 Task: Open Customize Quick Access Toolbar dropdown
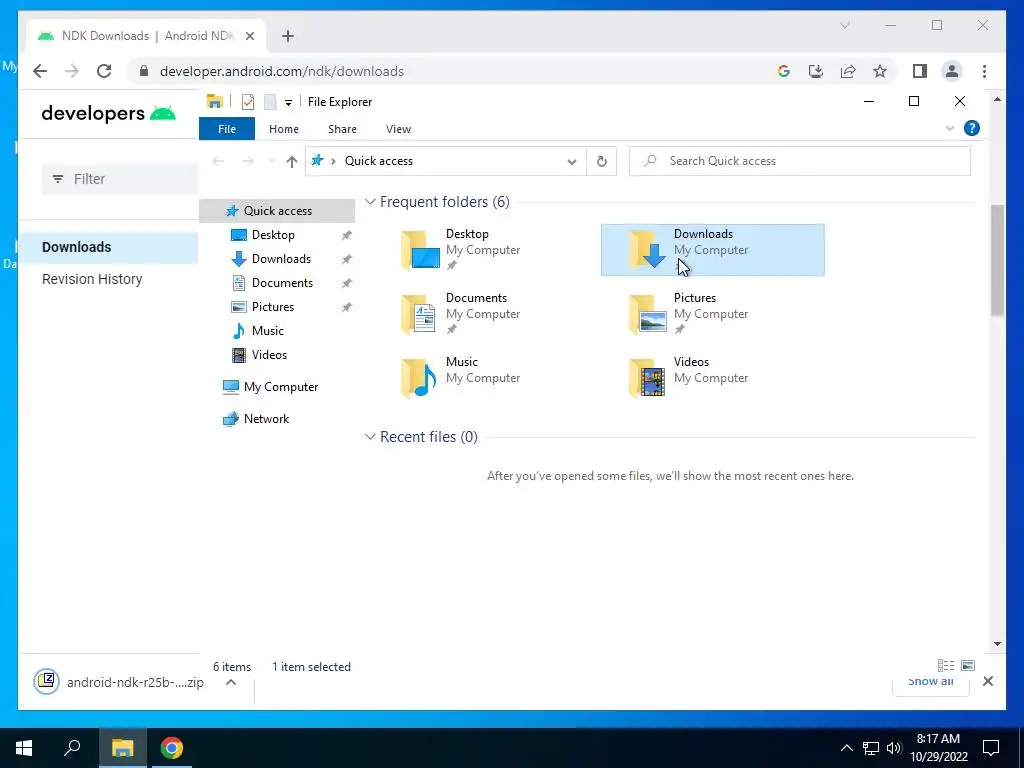(288, 103)
